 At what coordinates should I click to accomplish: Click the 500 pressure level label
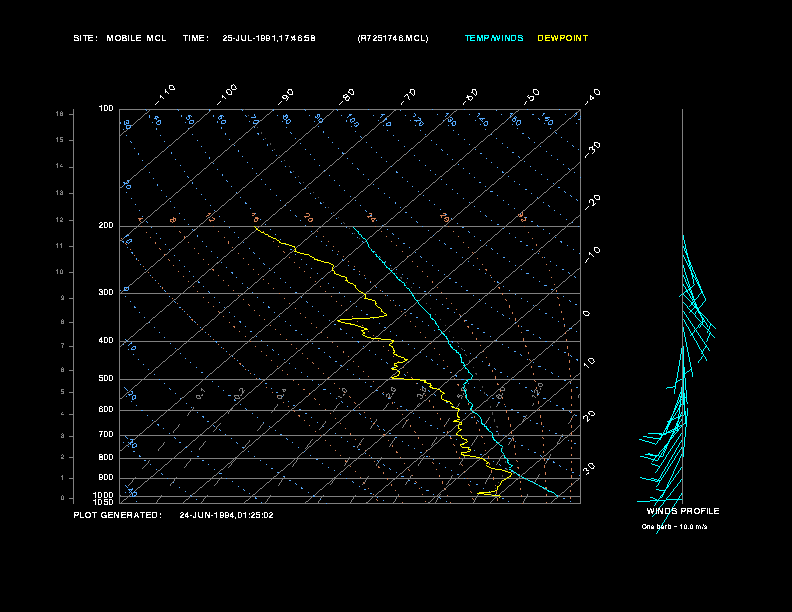point(106,379)
